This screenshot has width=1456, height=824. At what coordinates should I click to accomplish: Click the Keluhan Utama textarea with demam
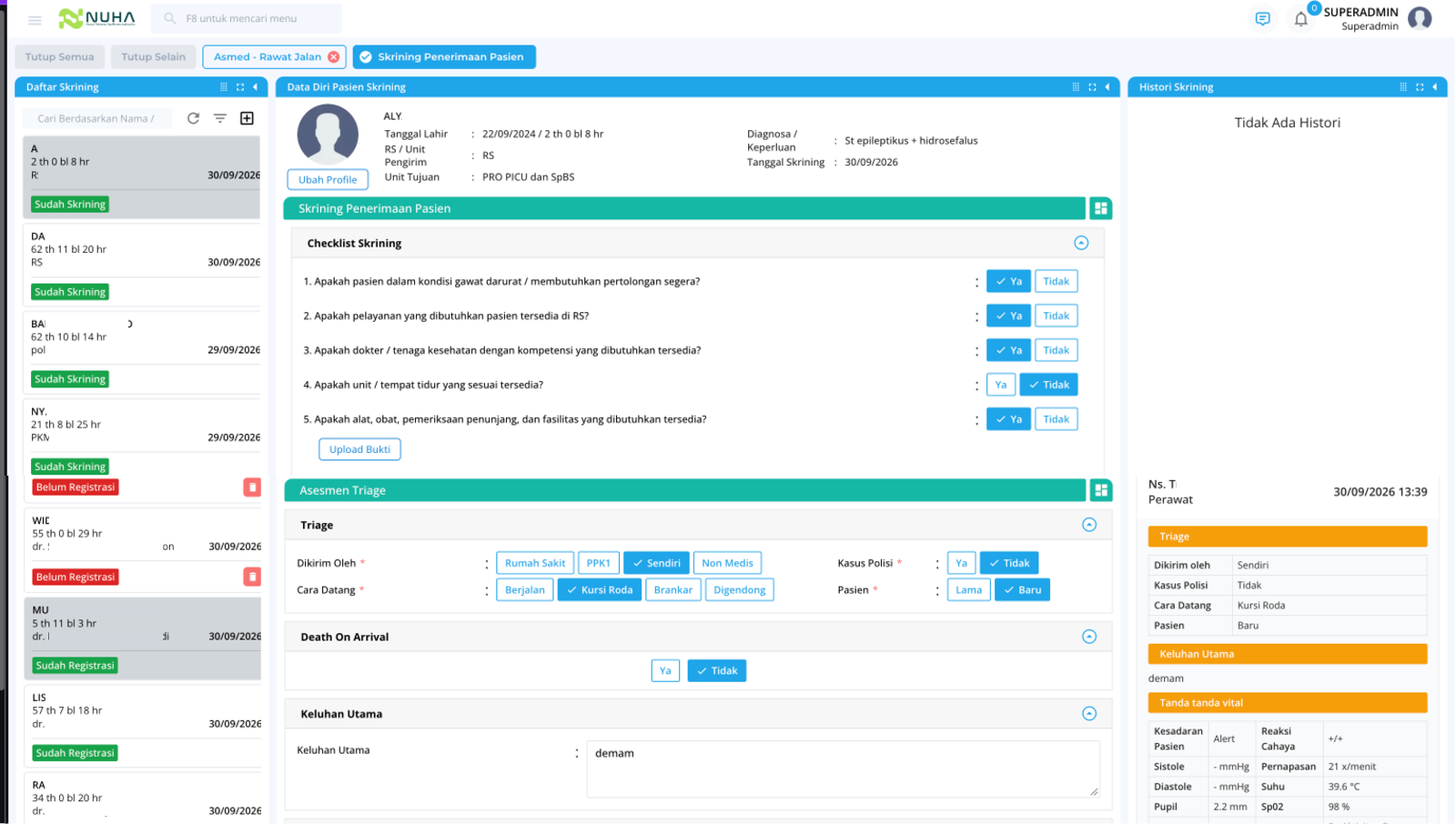[x=843, y=769]
